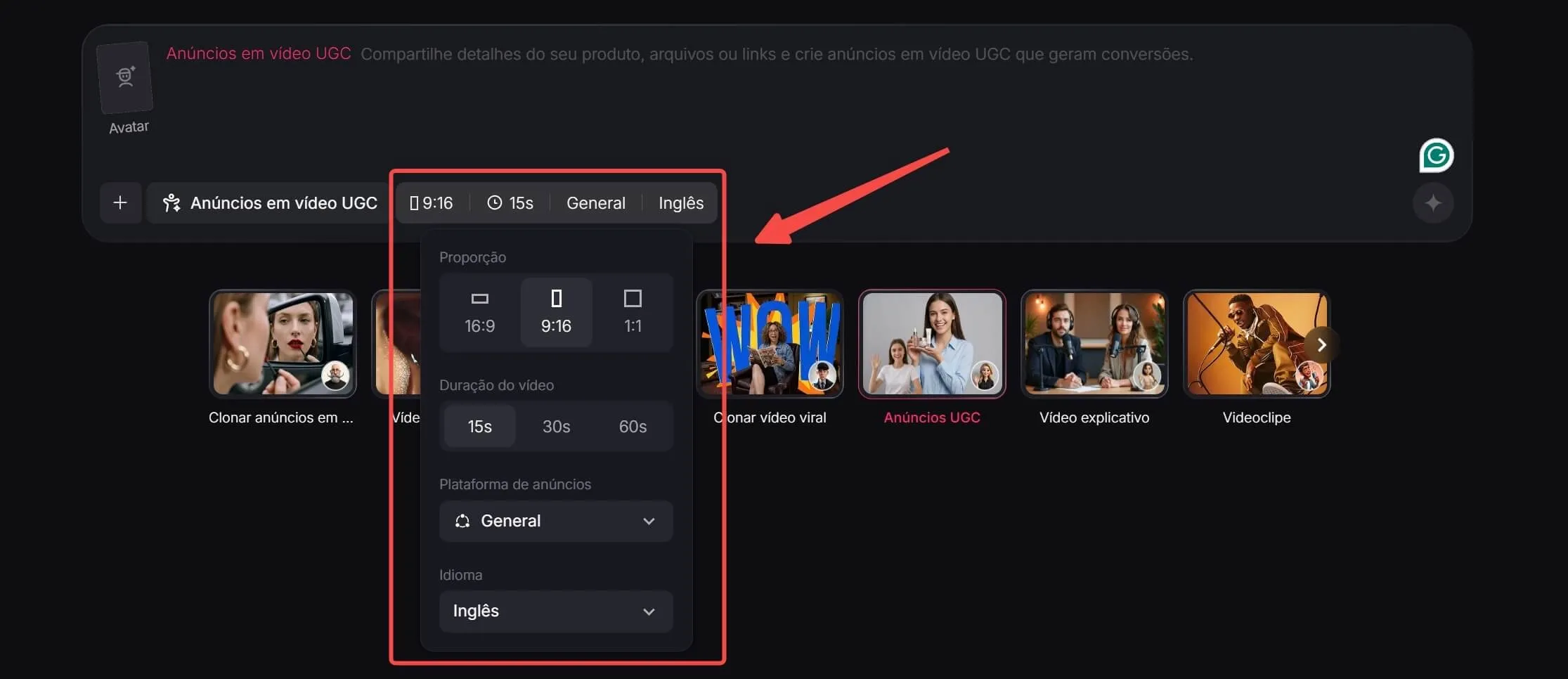Click the sparkle generate button
The height and width of the screenshot is (679, 1568).
(x=1432, y=203)
